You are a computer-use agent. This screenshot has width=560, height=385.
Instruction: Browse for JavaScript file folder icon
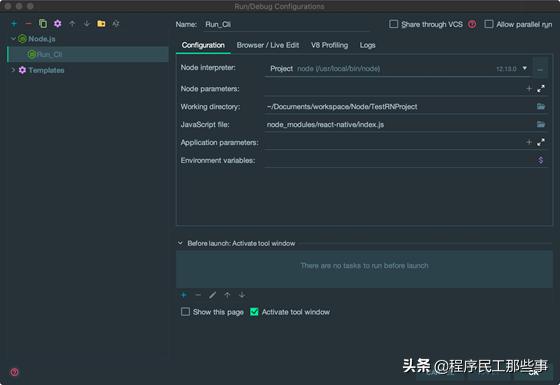(x=541, y=124)
